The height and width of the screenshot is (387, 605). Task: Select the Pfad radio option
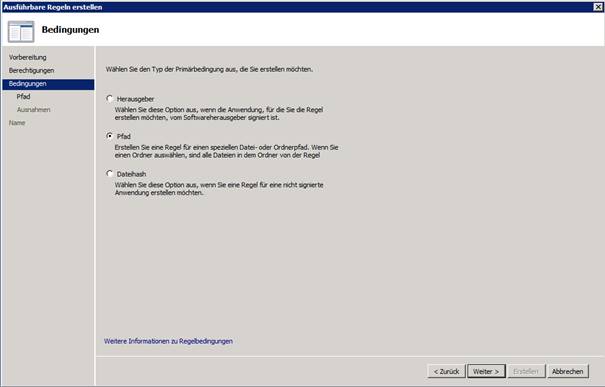pyautogui.click(x=110, y=136)
